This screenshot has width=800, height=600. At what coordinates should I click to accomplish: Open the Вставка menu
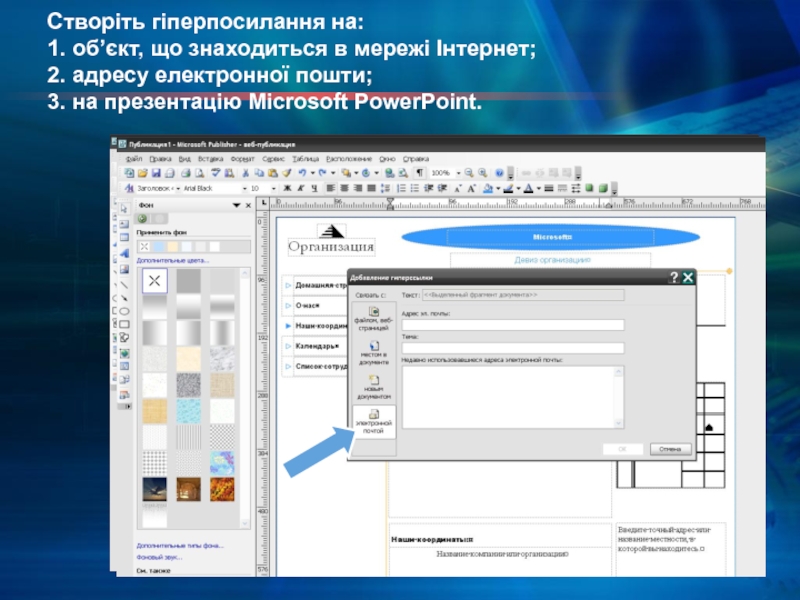point(210,159)
